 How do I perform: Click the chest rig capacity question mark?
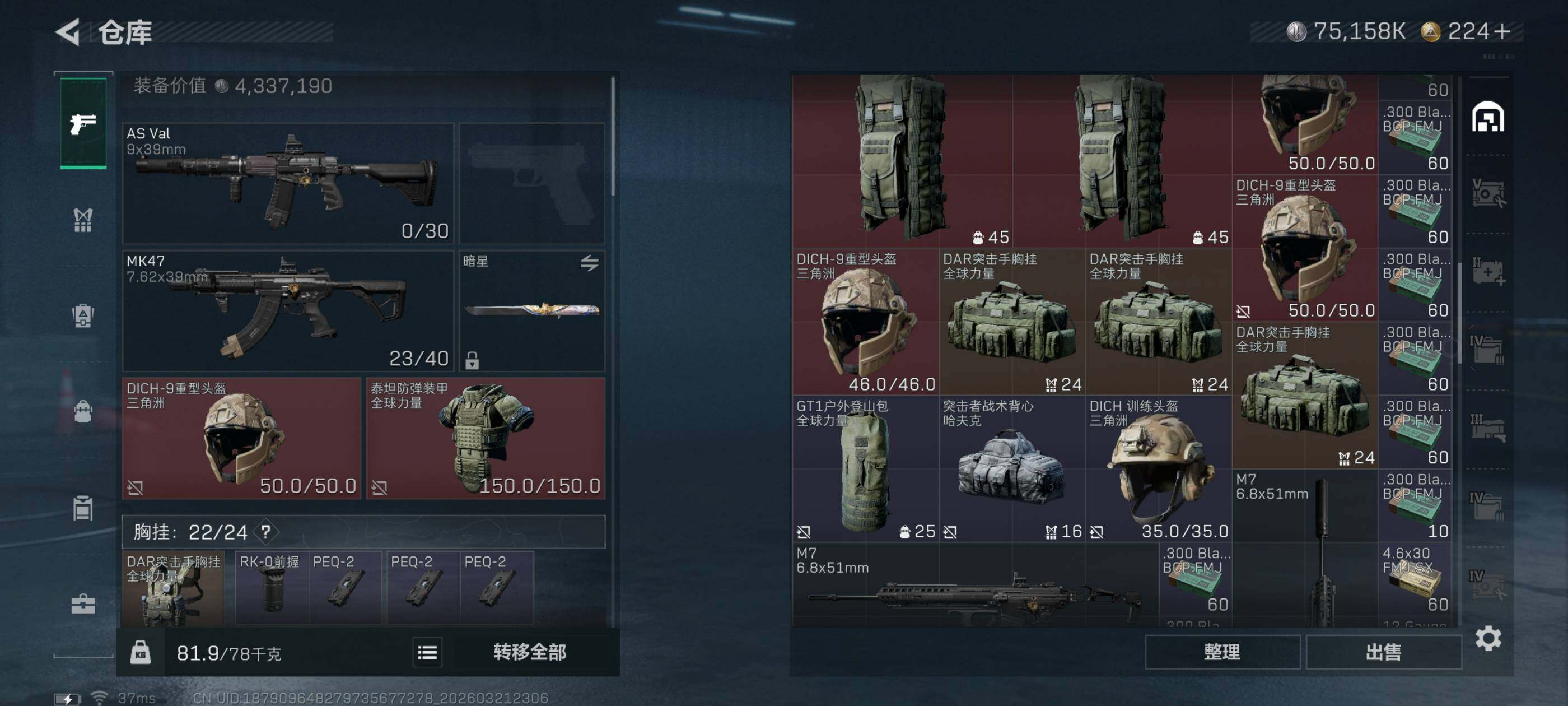point(266,532)
